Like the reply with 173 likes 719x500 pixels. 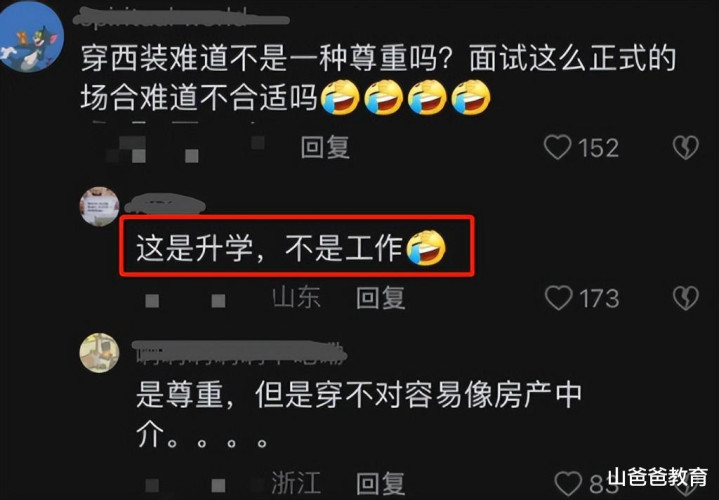pyautogui.click(x=558, y=298)
